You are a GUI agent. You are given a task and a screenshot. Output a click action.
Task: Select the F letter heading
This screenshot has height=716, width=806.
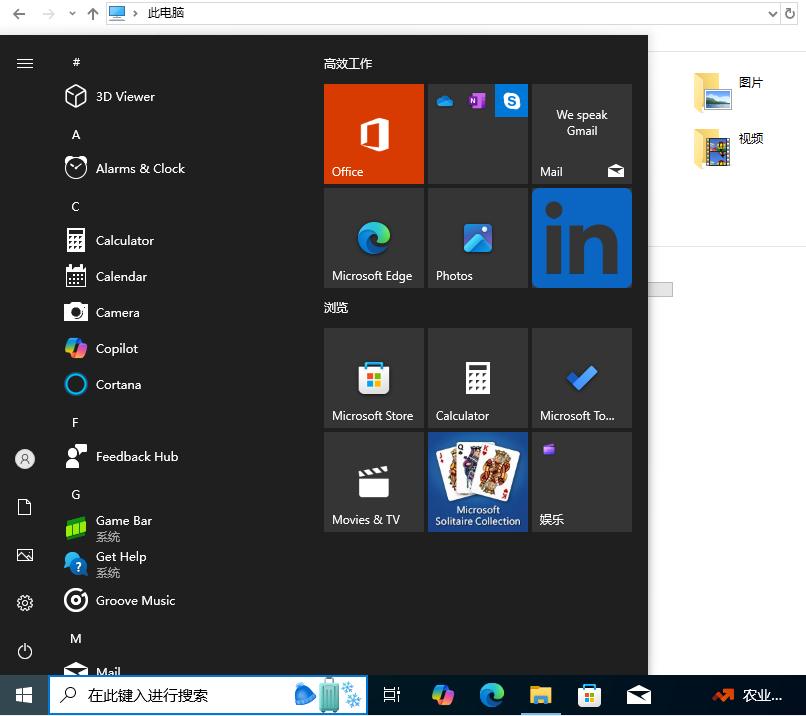pyautogui.click(x=76, y=423)
